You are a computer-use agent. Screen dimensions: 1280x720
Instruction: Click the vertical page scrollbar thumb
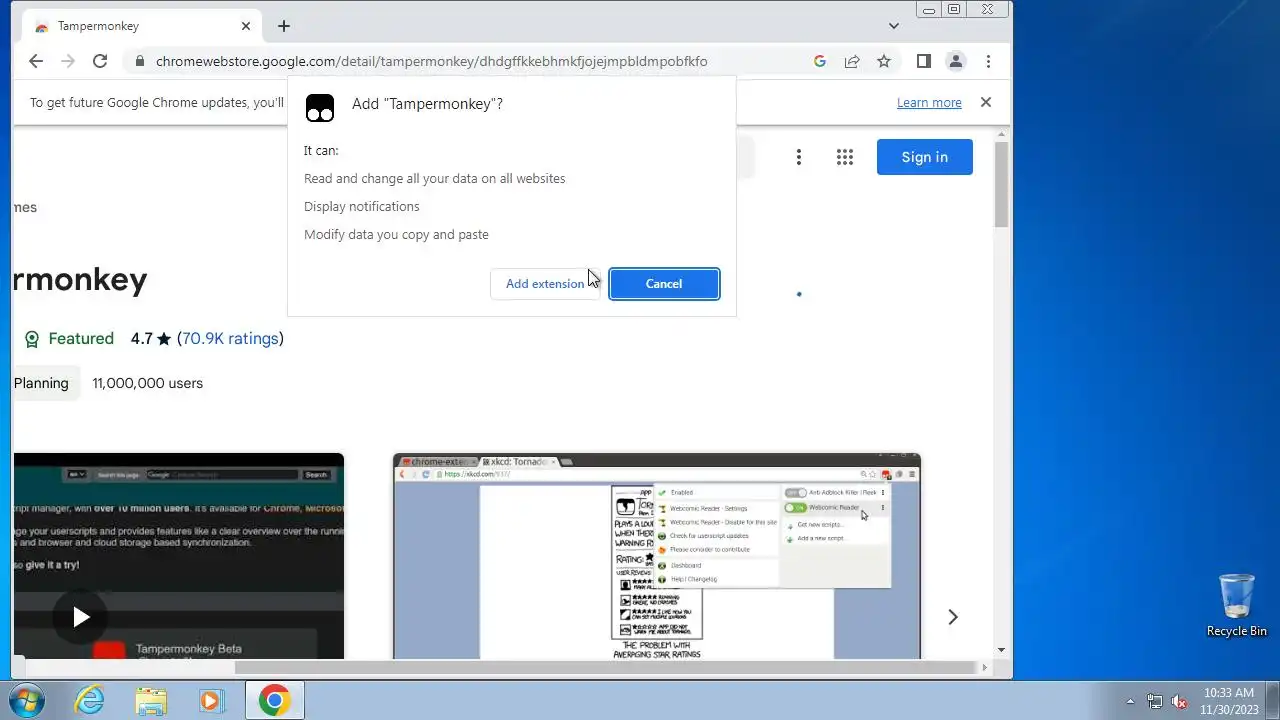[x=1002, y=185]
